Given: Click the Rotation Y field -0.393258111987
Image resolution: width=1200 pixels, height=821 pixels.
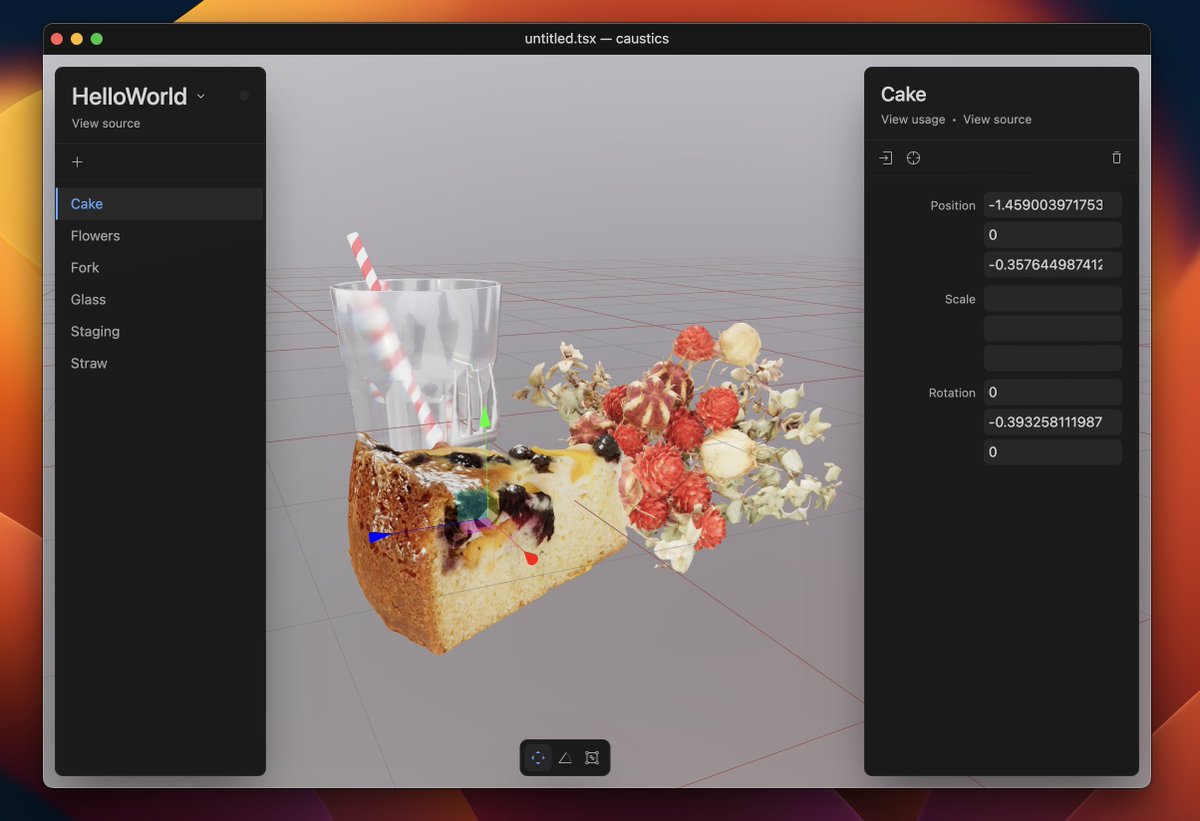Looking at the screenshot, I should tap(1053, 422).
